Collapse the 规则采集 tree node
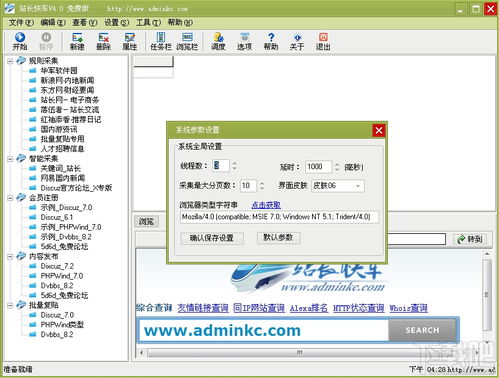The height and width of the screenshot is (378, 499). point(10,61)
